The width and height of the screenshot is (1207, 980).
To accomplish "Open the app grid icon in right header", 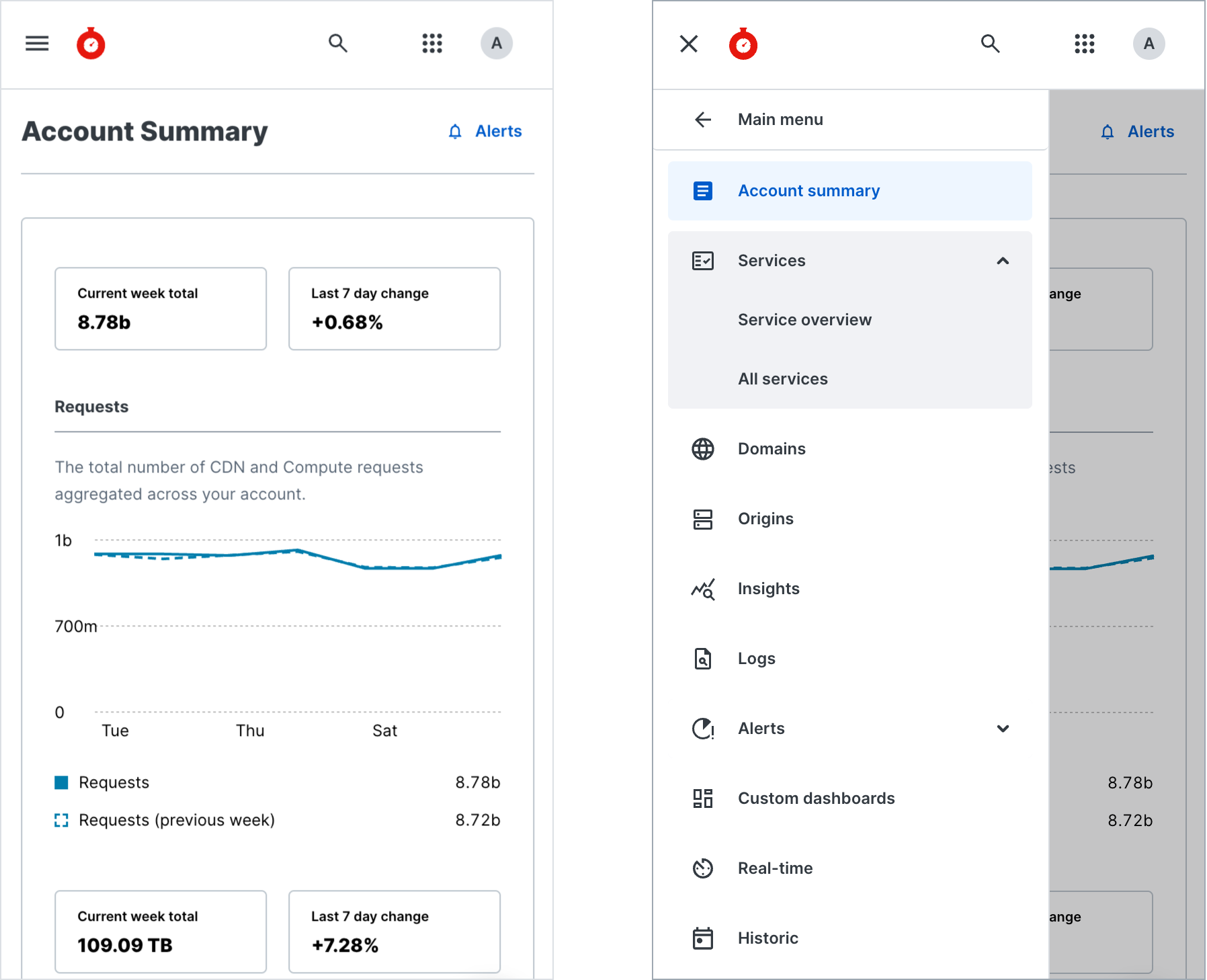I will click(x=1084, y=44).
